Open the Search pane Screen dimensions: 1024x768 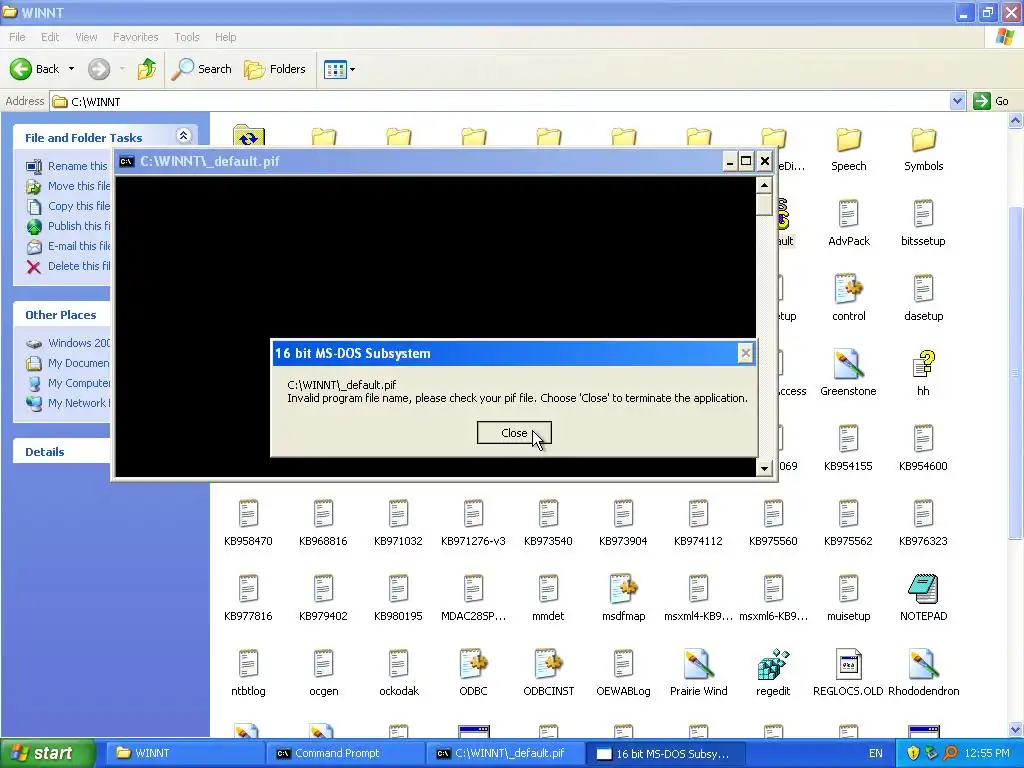(202, 69)
